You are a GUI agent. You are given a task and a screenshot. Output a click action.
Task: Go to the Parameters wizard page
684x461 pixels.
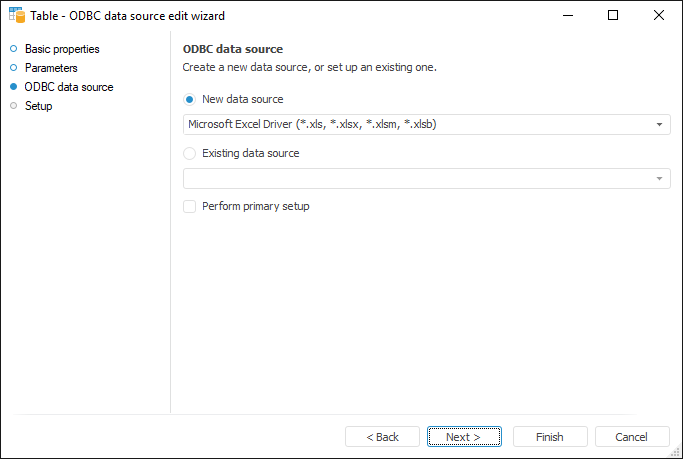coord(51,68)
